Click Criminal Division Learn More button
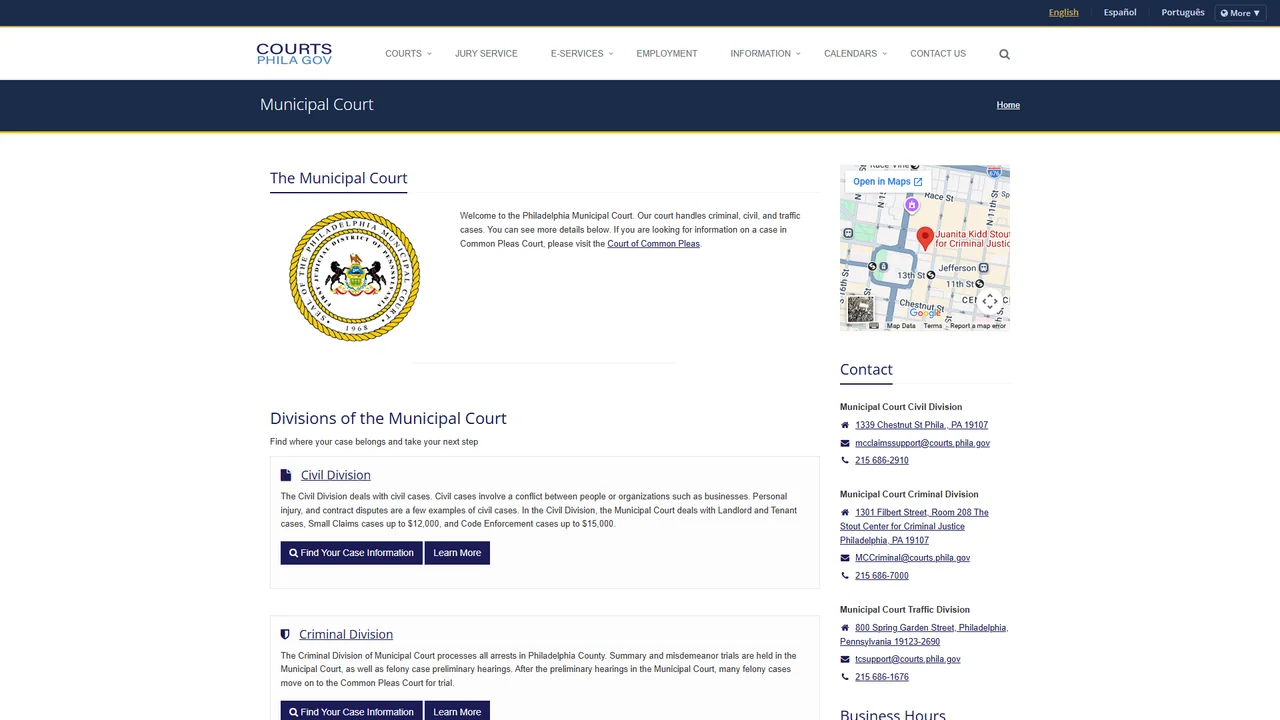1280x720 pixels. [457, 711]
